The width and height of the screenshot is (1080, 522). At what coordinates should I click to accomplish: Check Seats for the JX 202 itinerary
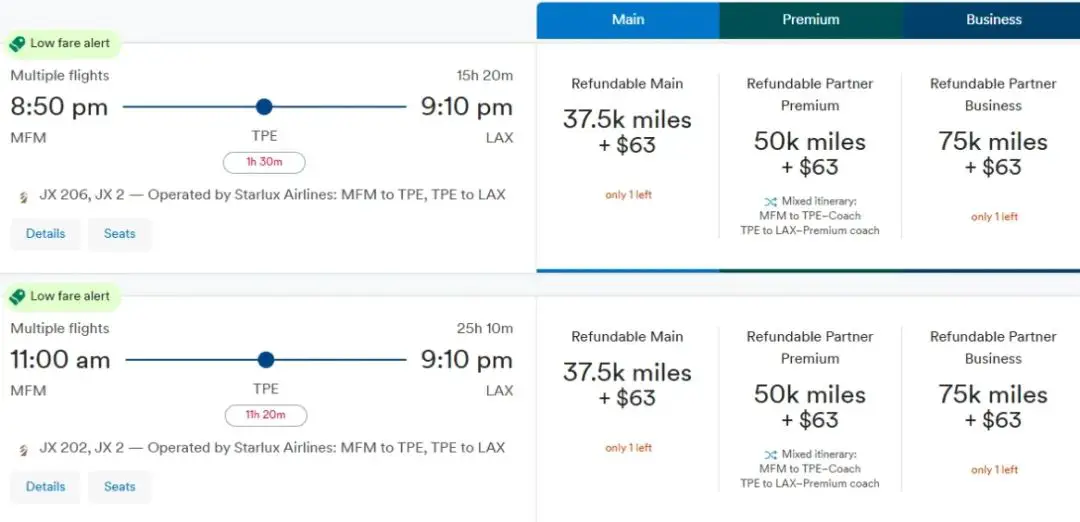(120, 487)
